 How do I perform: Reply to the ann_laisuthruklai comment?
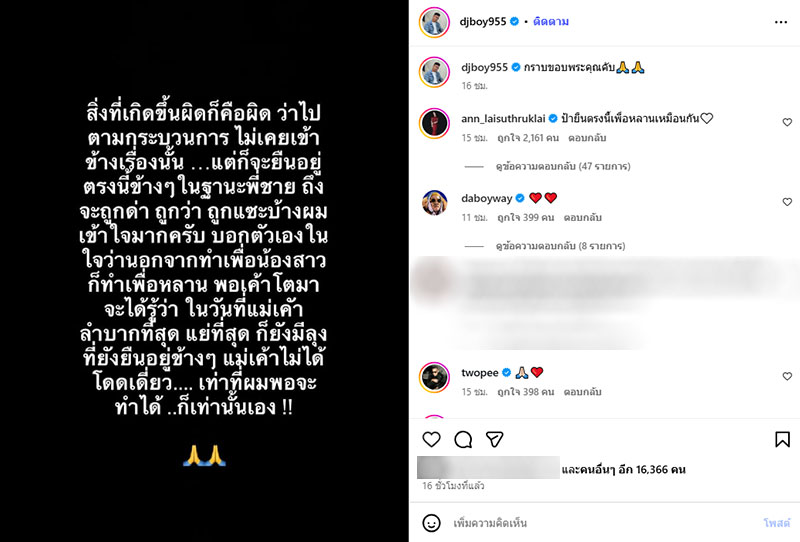pyautogui.click(x=587, y=138)
